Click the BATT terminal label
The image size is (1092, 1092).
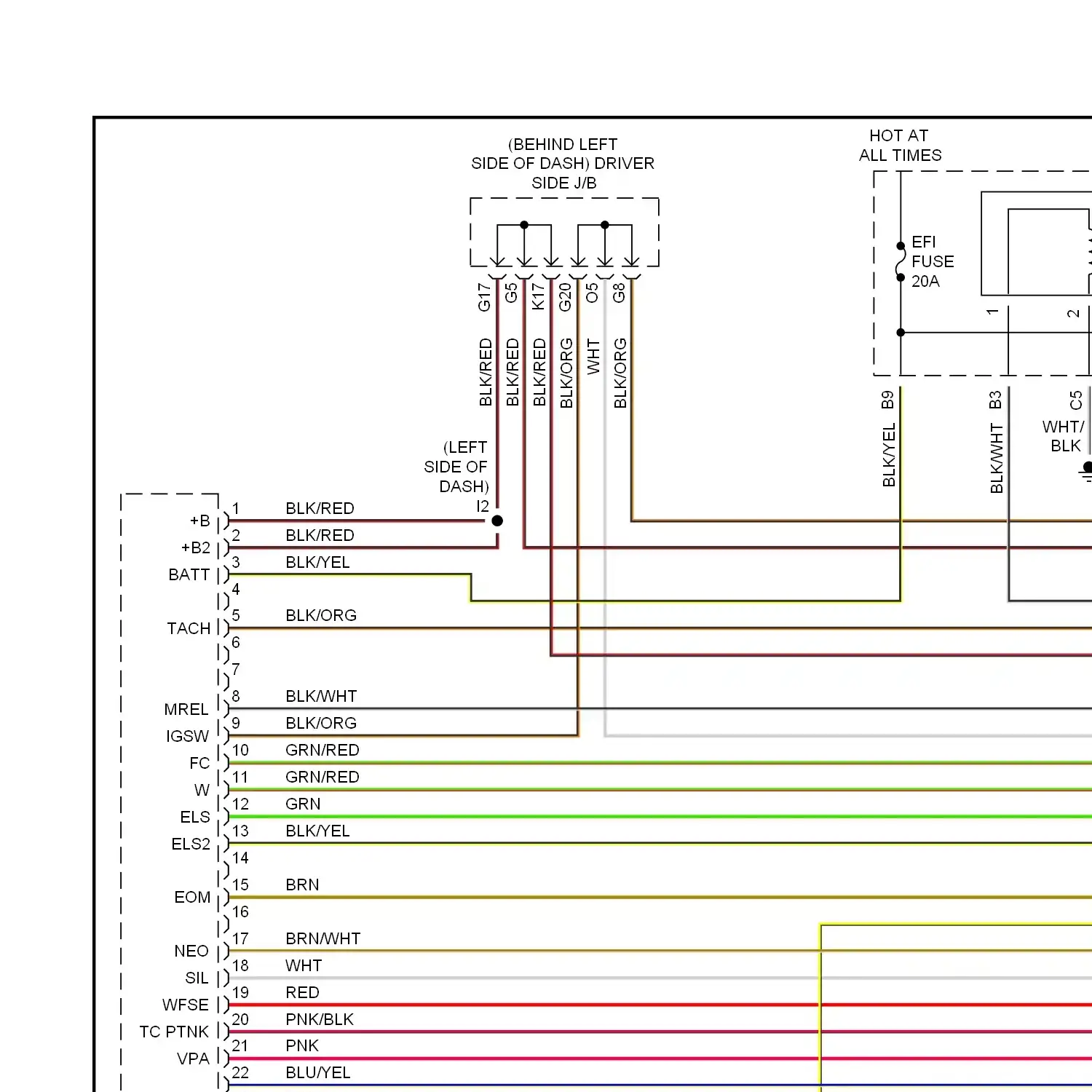(189, 575)
